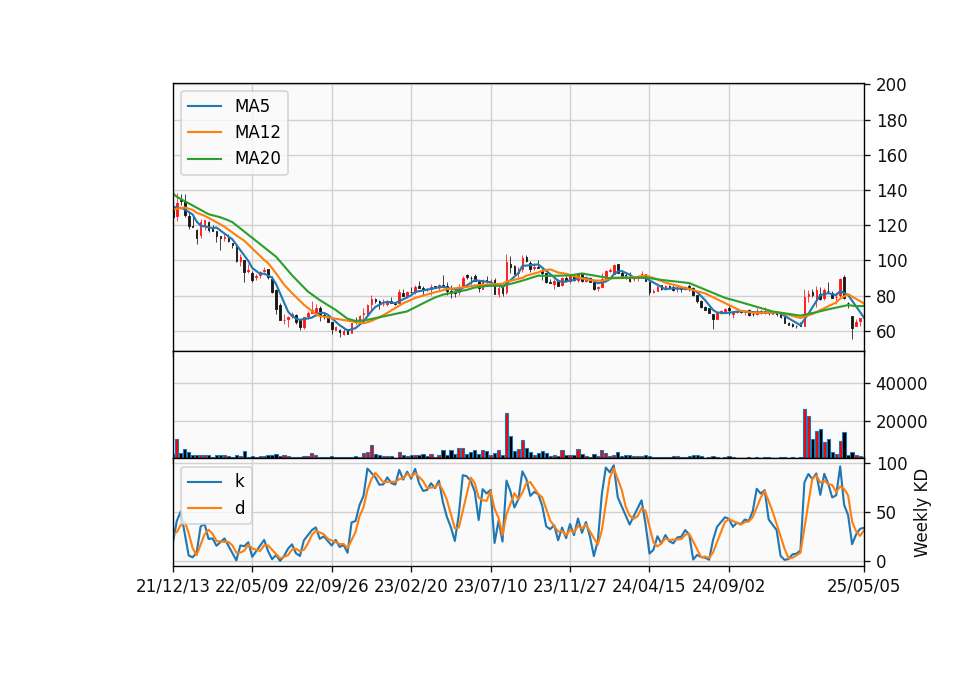Click the 24/09/02 date label
This screenshot has width=960, height=690.
tap(729, 587)
